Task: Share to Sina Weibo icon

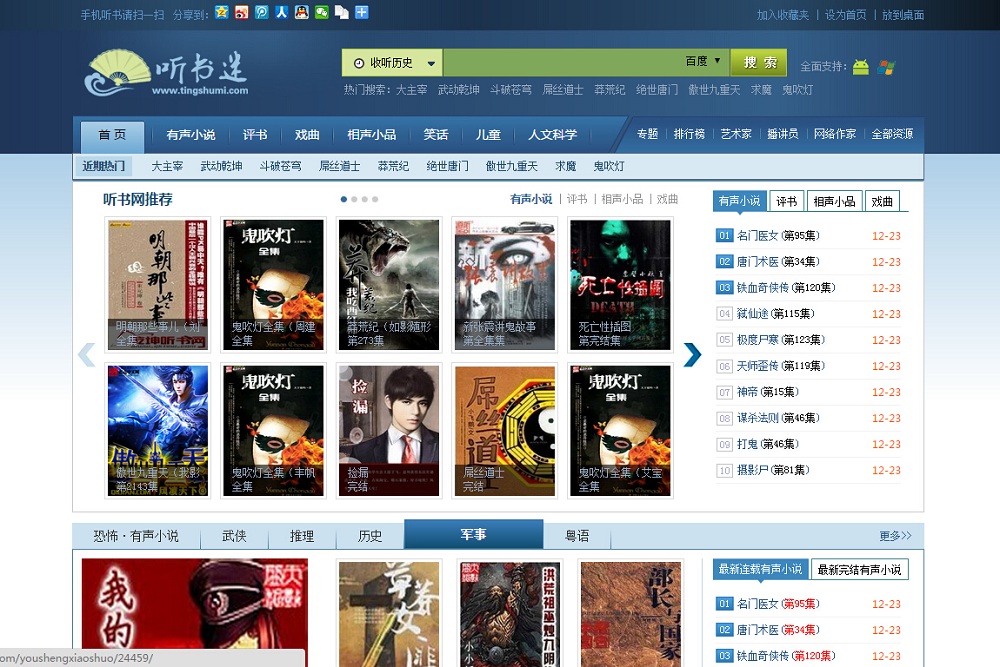Action: pos(241,13)
